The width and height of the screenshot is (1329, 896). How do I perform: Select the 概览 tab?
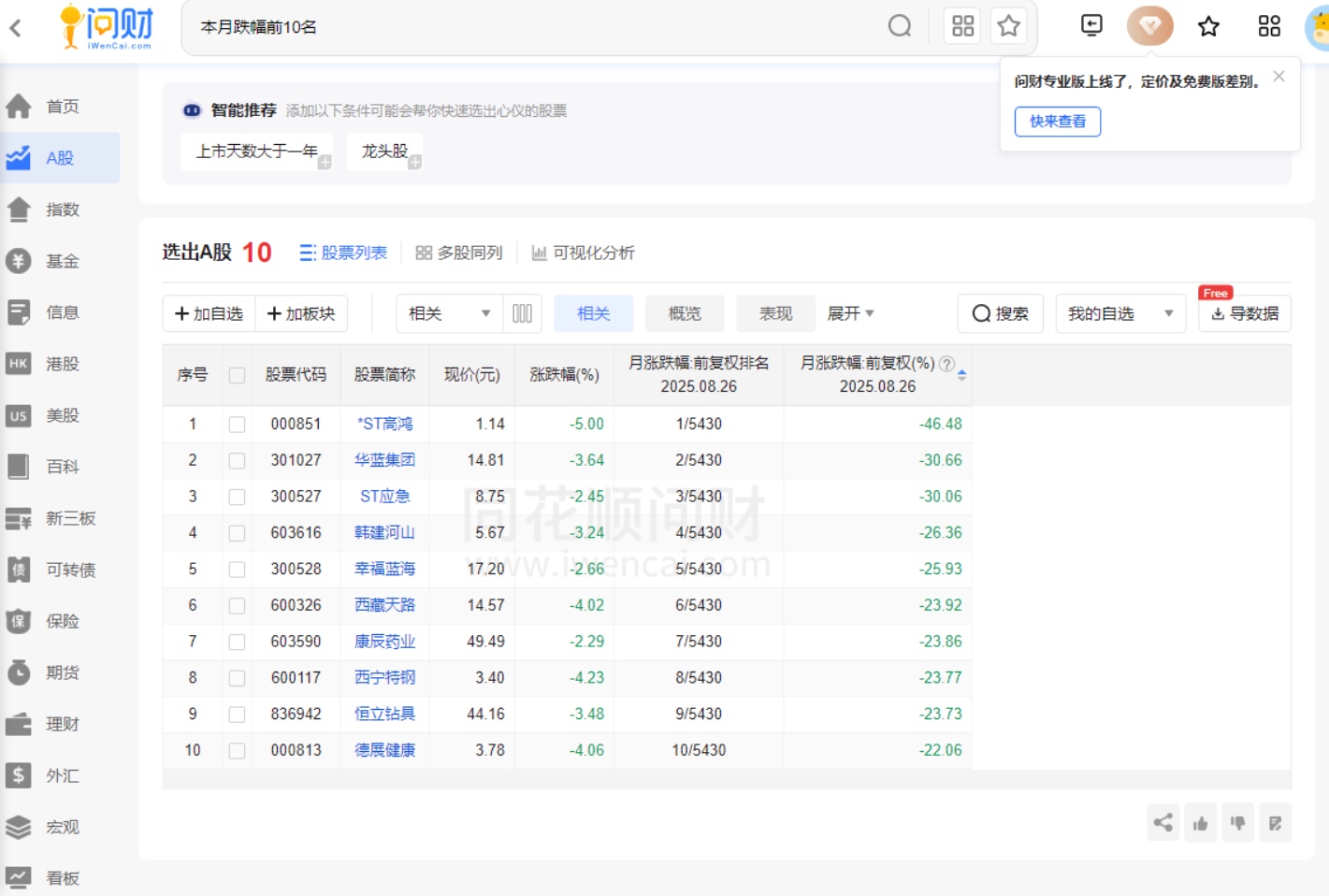[x=685, y=313]
